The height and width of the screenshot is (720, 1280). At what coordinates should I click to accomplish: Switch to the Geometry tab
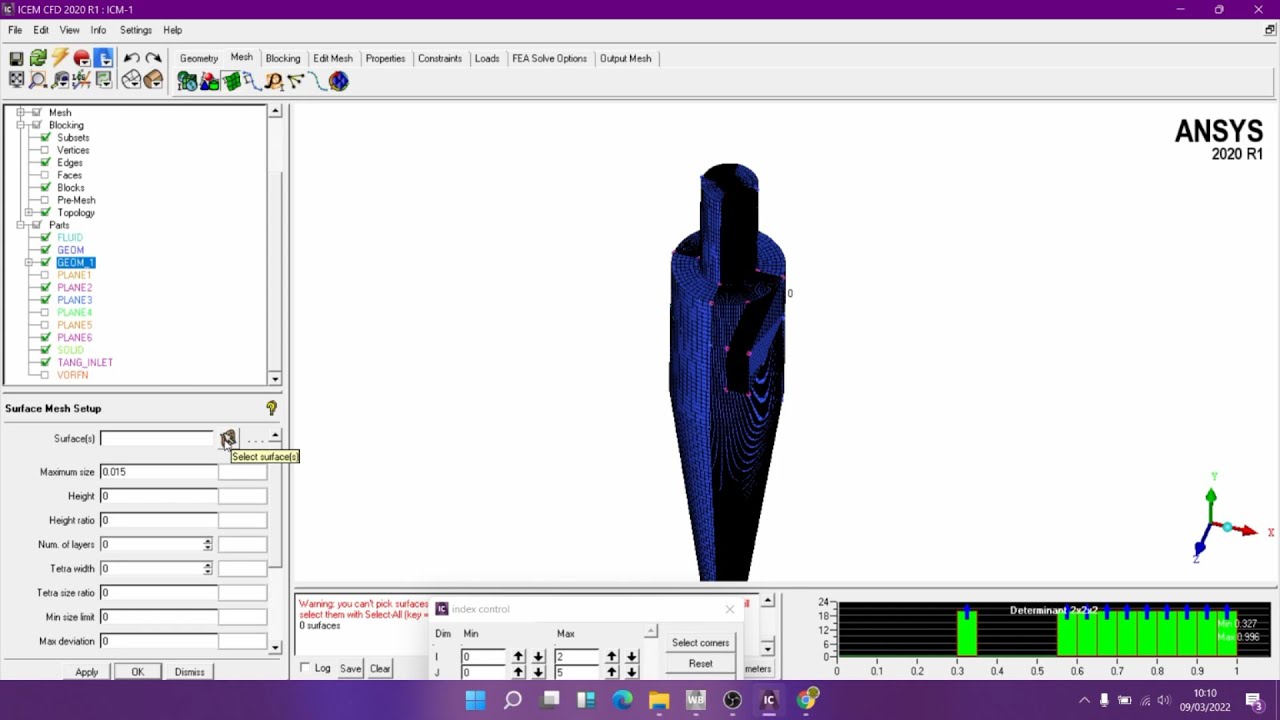[x=199, y=58]
